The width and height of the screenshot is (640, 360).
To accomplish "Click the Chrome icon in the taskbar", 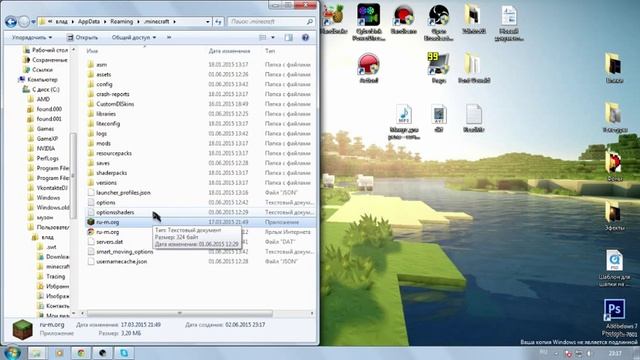I will [x=81, y=353].
